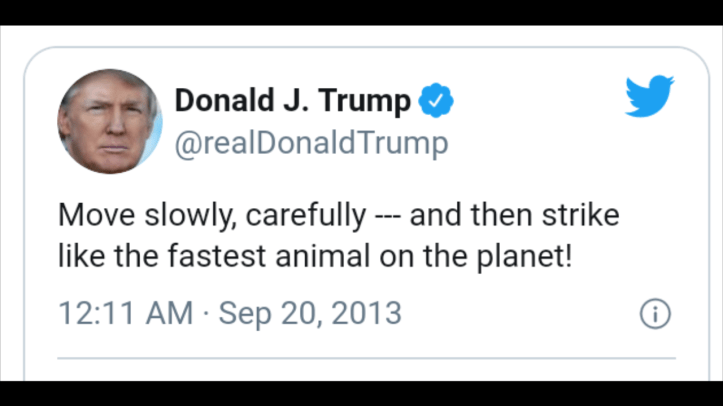Click the tweet line starting "Move slowly"
This screenshot has width=723, height=406.
pos(338,215)
